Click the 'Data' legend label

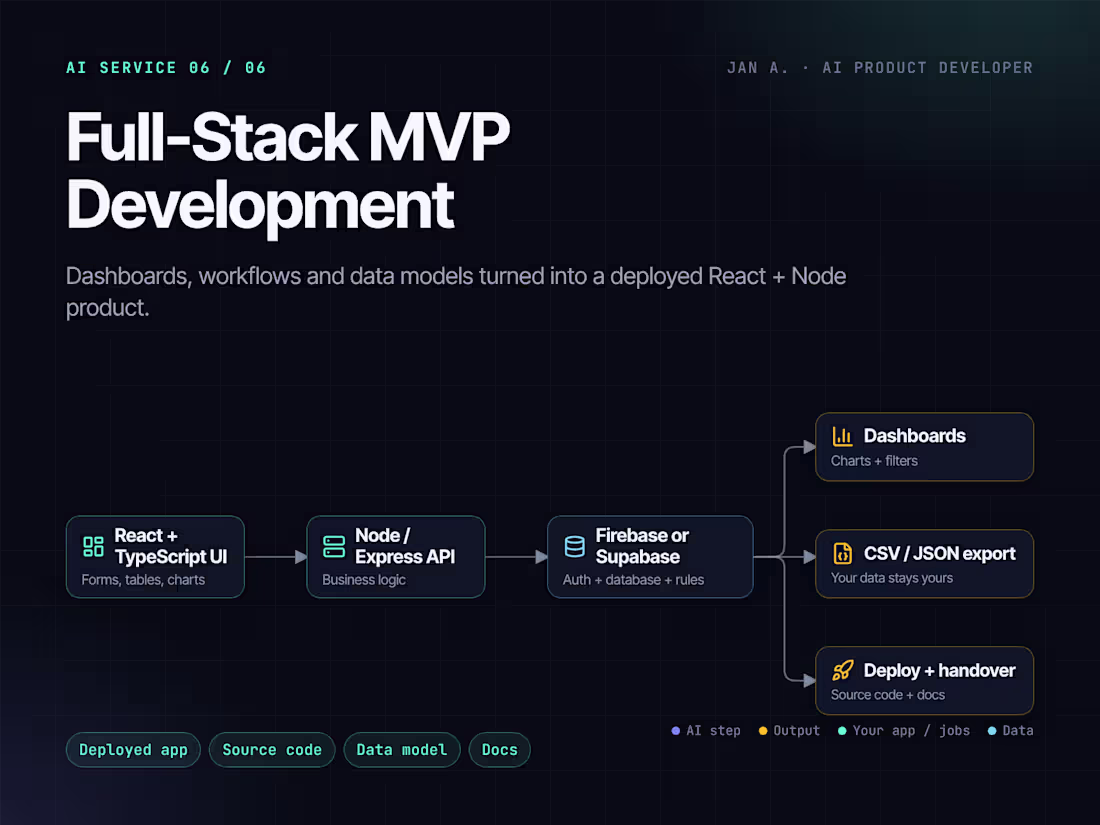click(x=1018, y=731)
